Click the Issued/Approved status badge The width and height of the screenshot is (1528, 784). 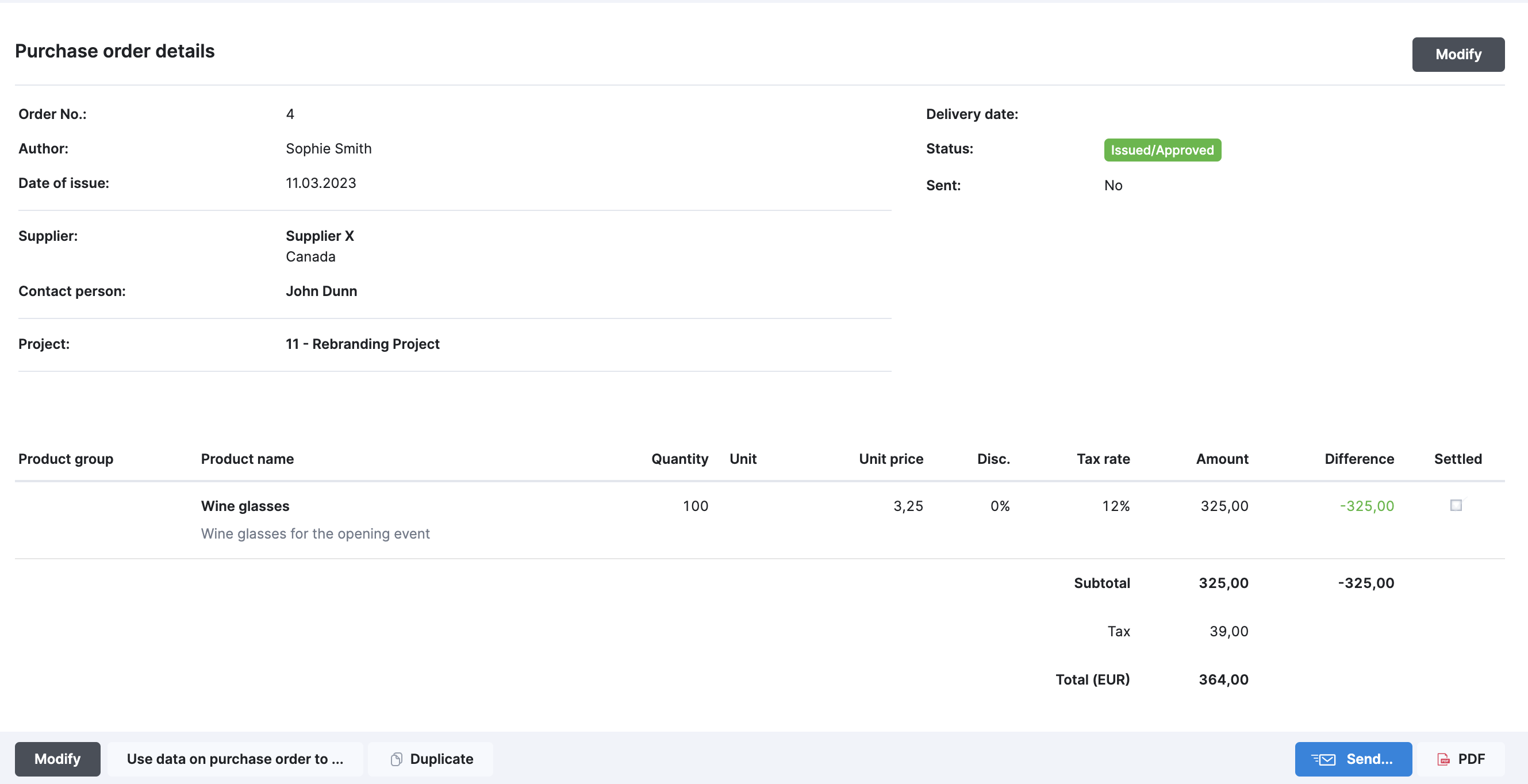[x=1162, y=149]
